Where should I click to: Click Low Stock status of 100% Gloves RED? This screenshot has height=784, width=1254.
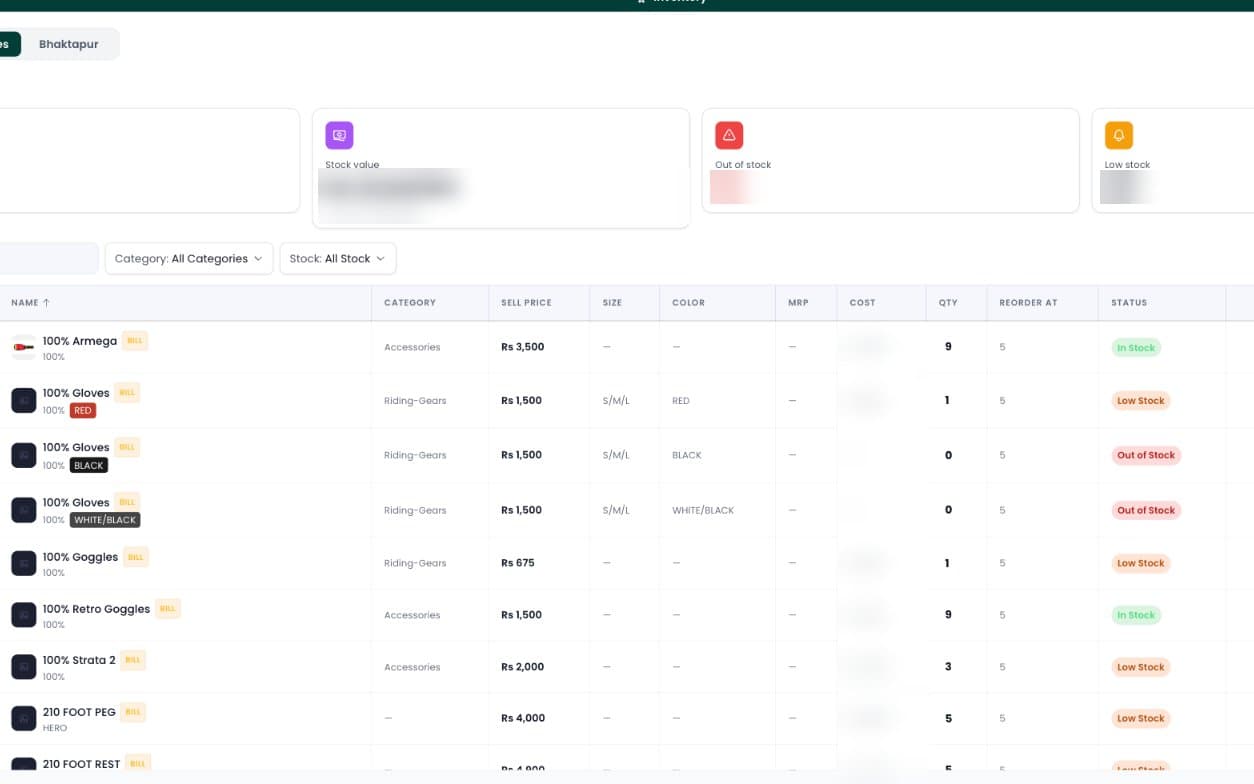point(1141,401)
